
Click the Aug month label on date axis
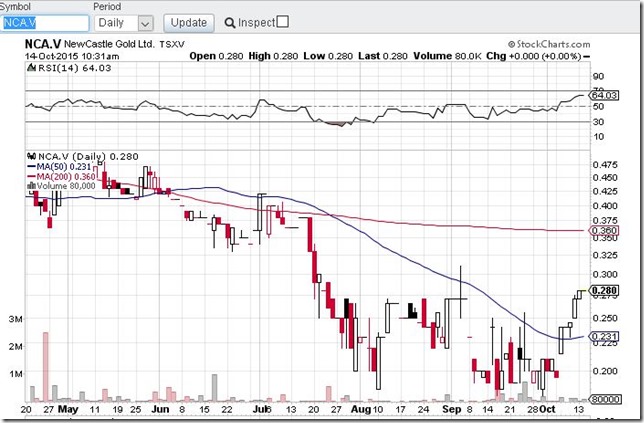click(x=361, y=409)
